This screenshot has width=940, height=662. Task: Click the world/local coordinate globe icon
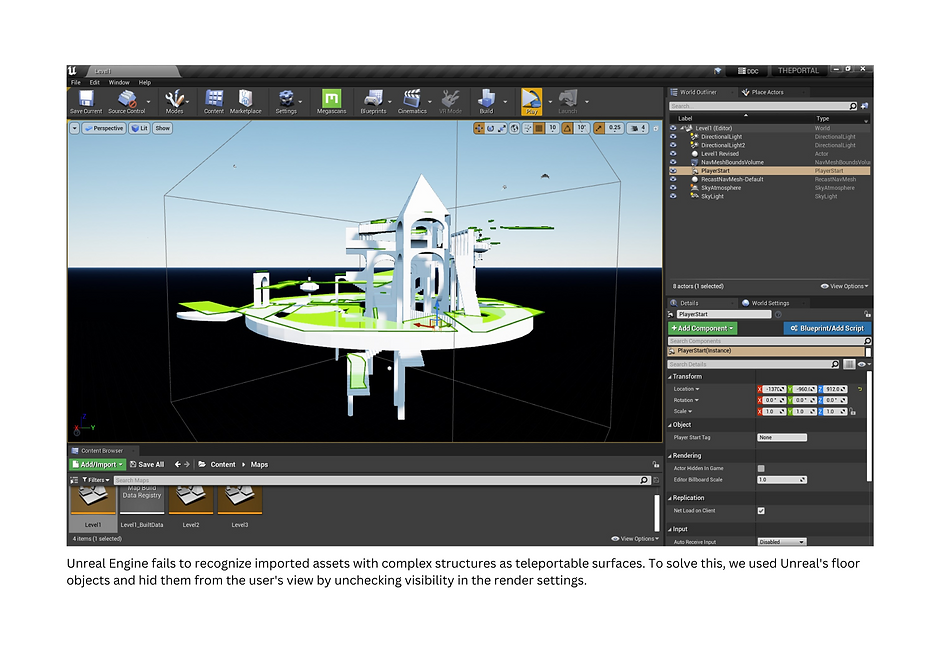(x=514, y=128)
